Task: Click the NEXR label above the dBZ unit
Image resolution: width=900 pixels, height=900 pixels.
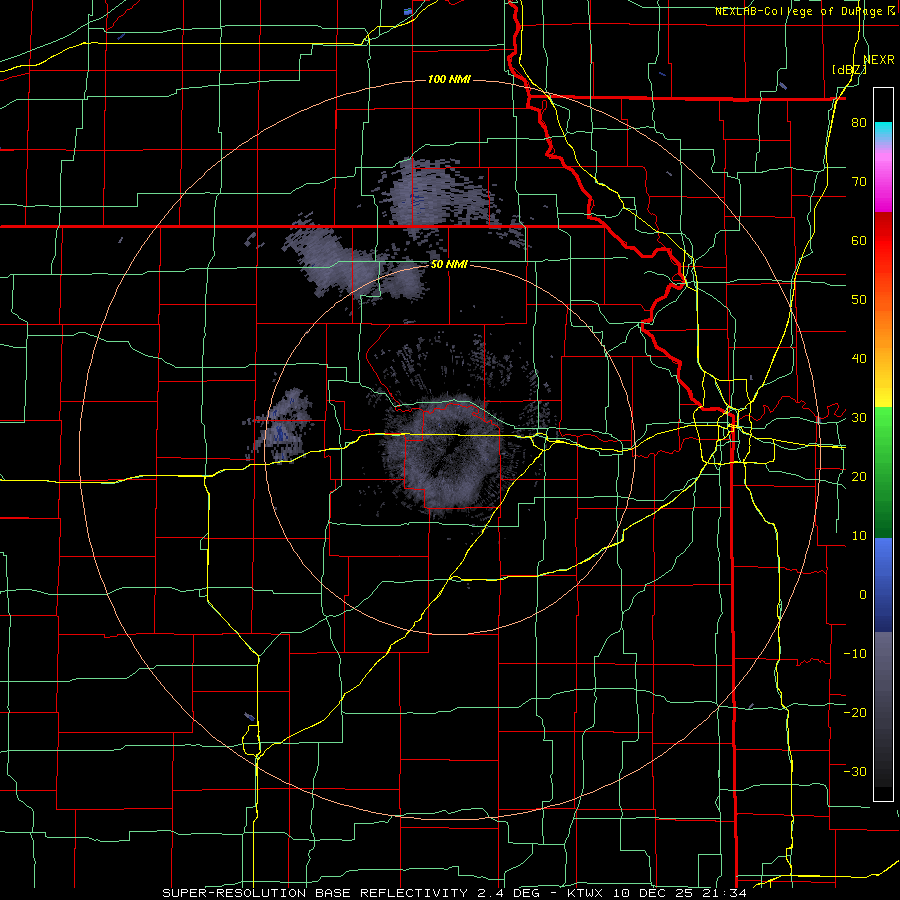Action: [x=878, y=60]
